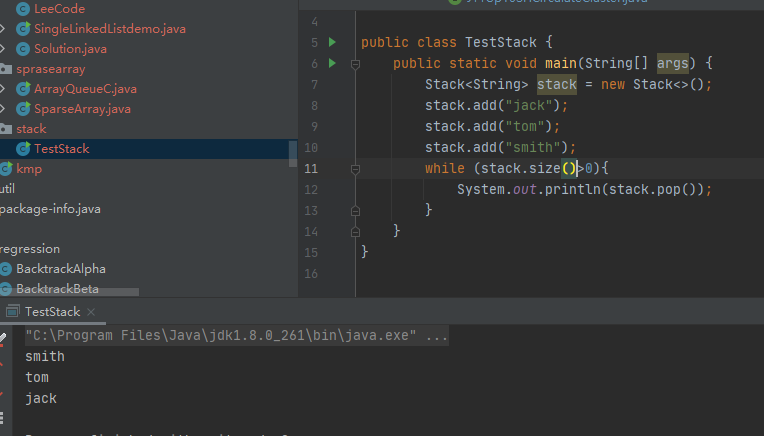Collapse main method fold marker on line 6
Image resolution: width=764 pixels, height=436 pixels.
pos(355,64)
